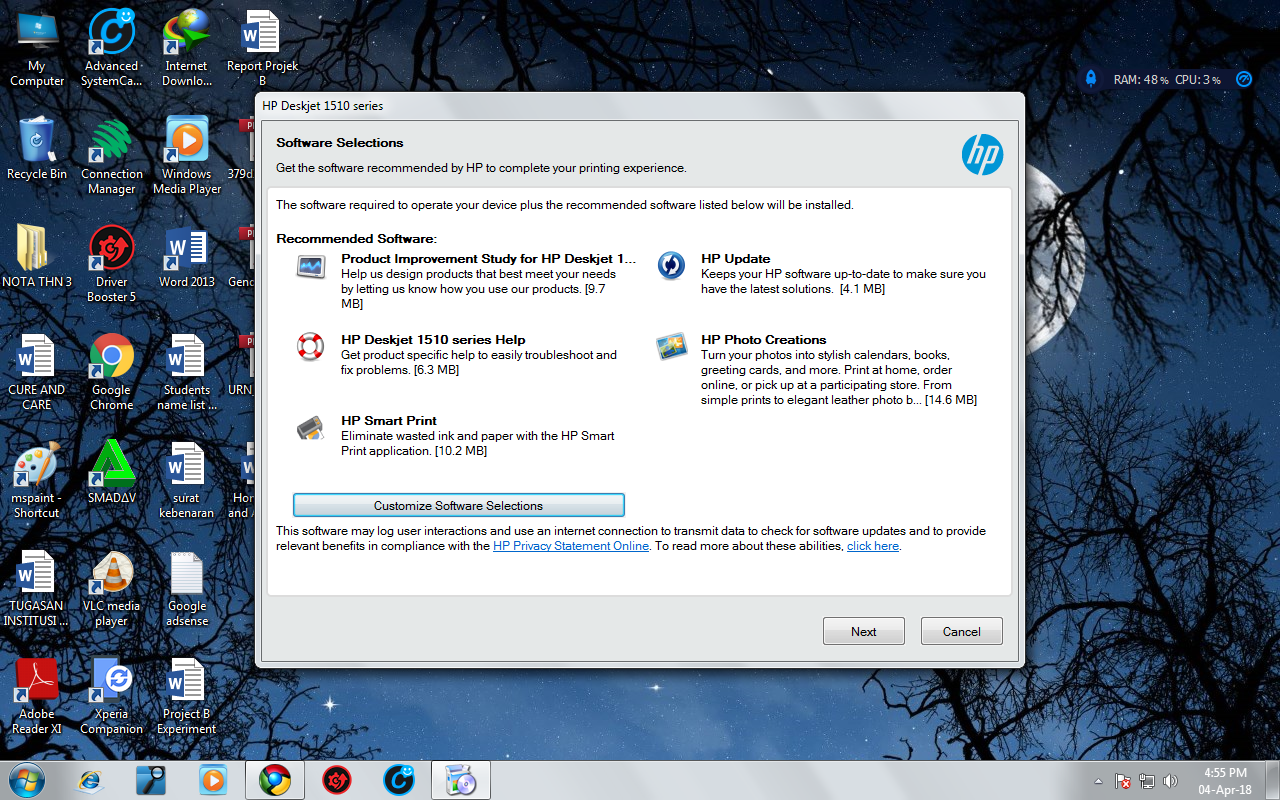Open the Action Center flag icon

tap(1123, 781)
